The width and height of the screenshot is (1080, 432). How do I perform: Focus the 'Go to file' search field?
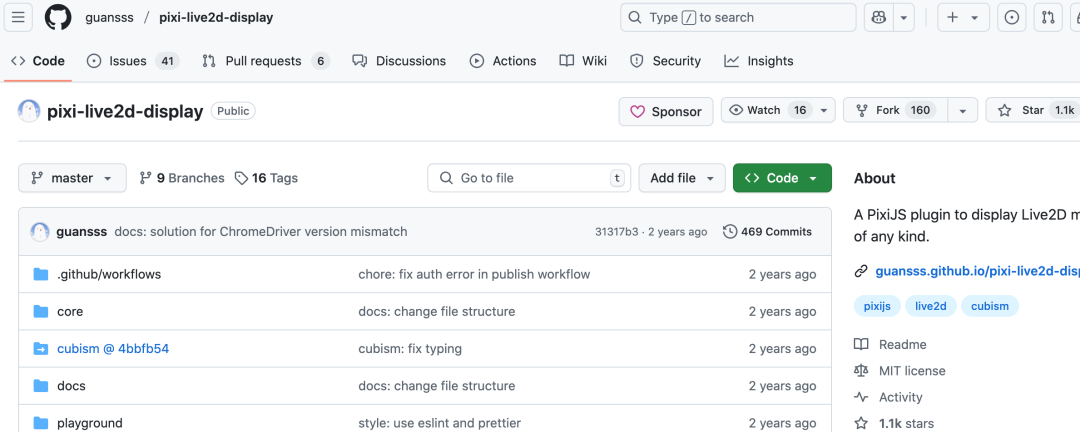[529, 178]
